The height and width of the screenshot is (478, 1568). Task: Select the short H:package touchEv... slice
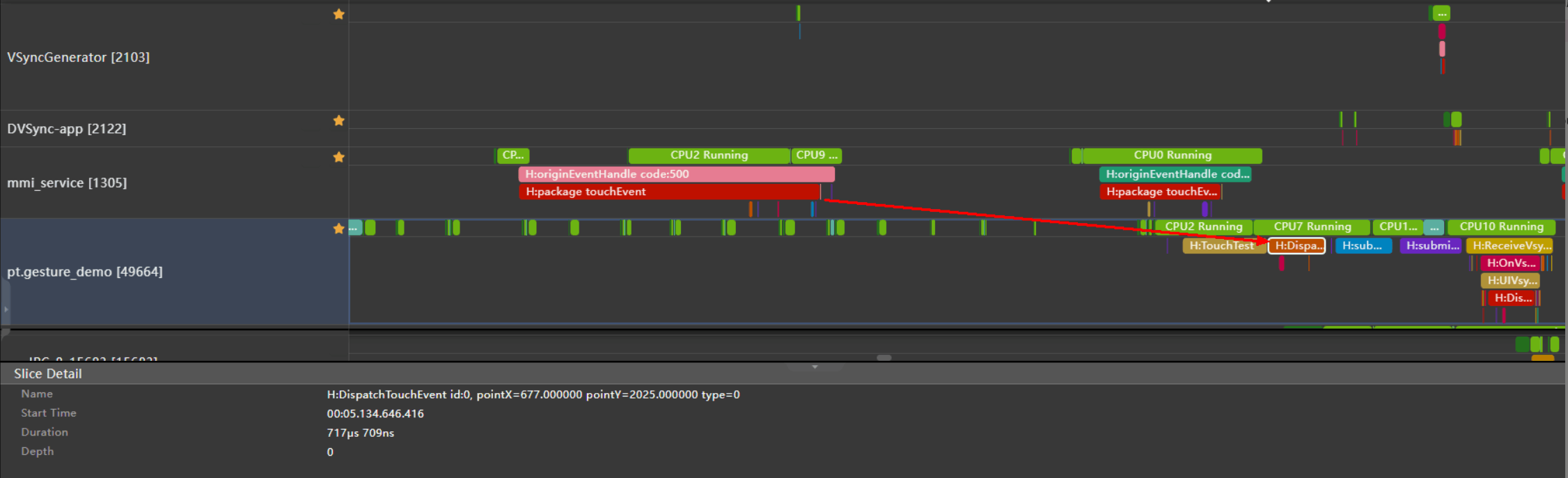pos(1161,192)
